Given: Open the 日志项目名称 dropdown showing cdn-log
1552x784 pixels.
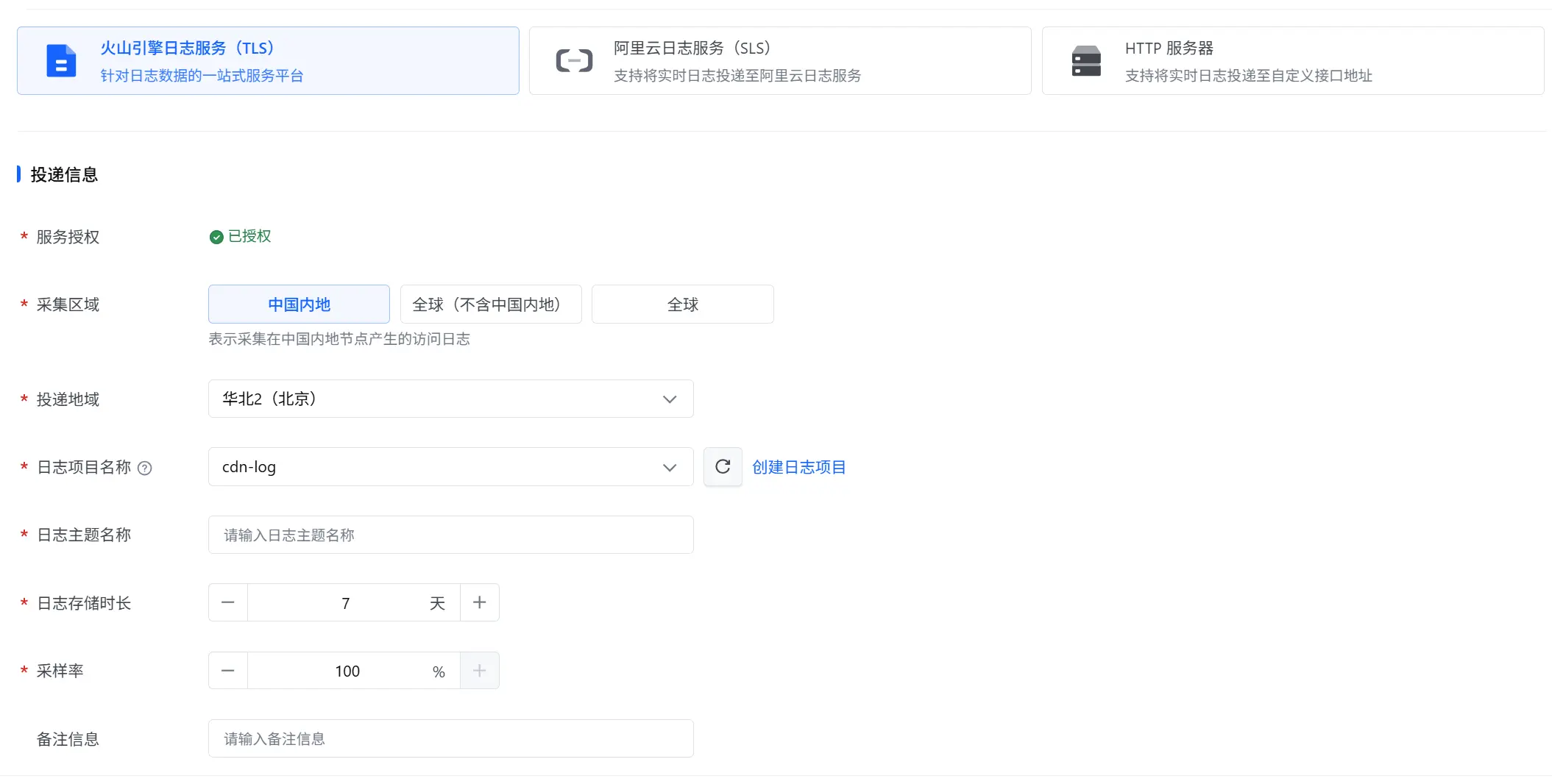Looking at the screenshot, I should click(x=451, y=467).
